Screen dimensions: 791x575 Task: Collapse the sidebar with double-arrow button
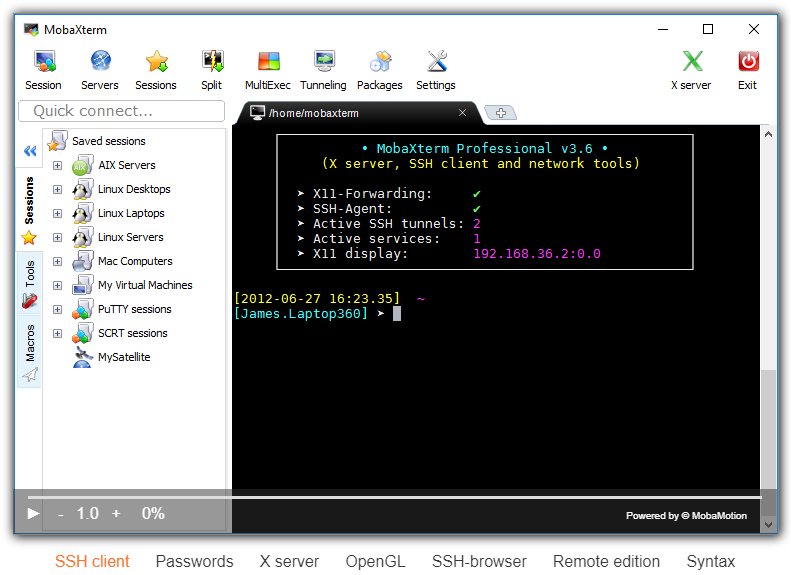click(x=30, y=151)
